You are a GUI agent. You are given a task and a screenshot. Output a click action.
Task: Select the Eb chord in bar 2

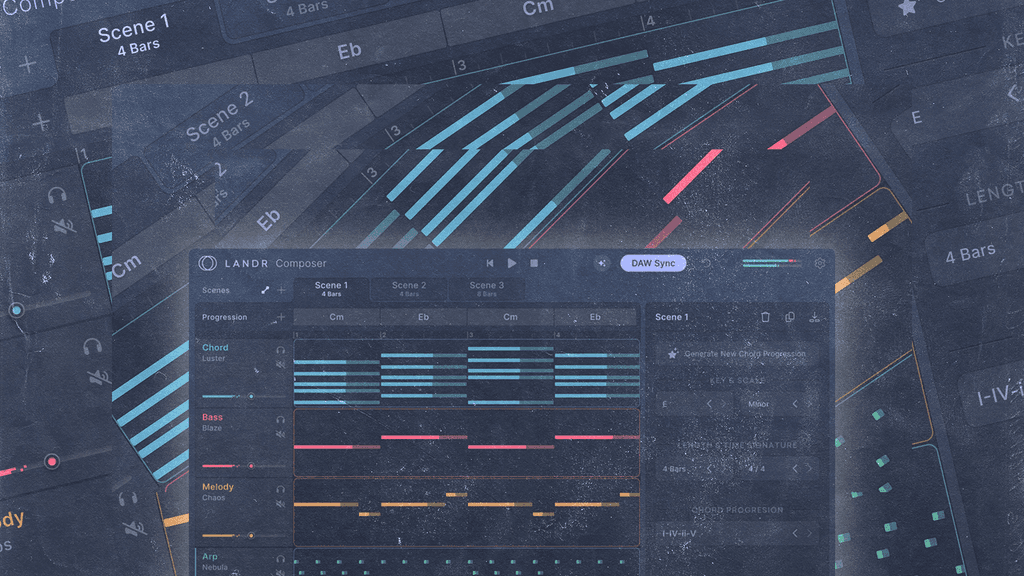point(423,317)
